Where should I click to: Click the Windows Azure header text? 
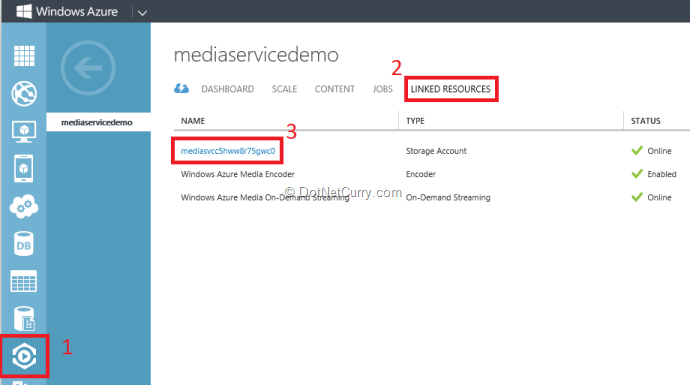[77, 11]
